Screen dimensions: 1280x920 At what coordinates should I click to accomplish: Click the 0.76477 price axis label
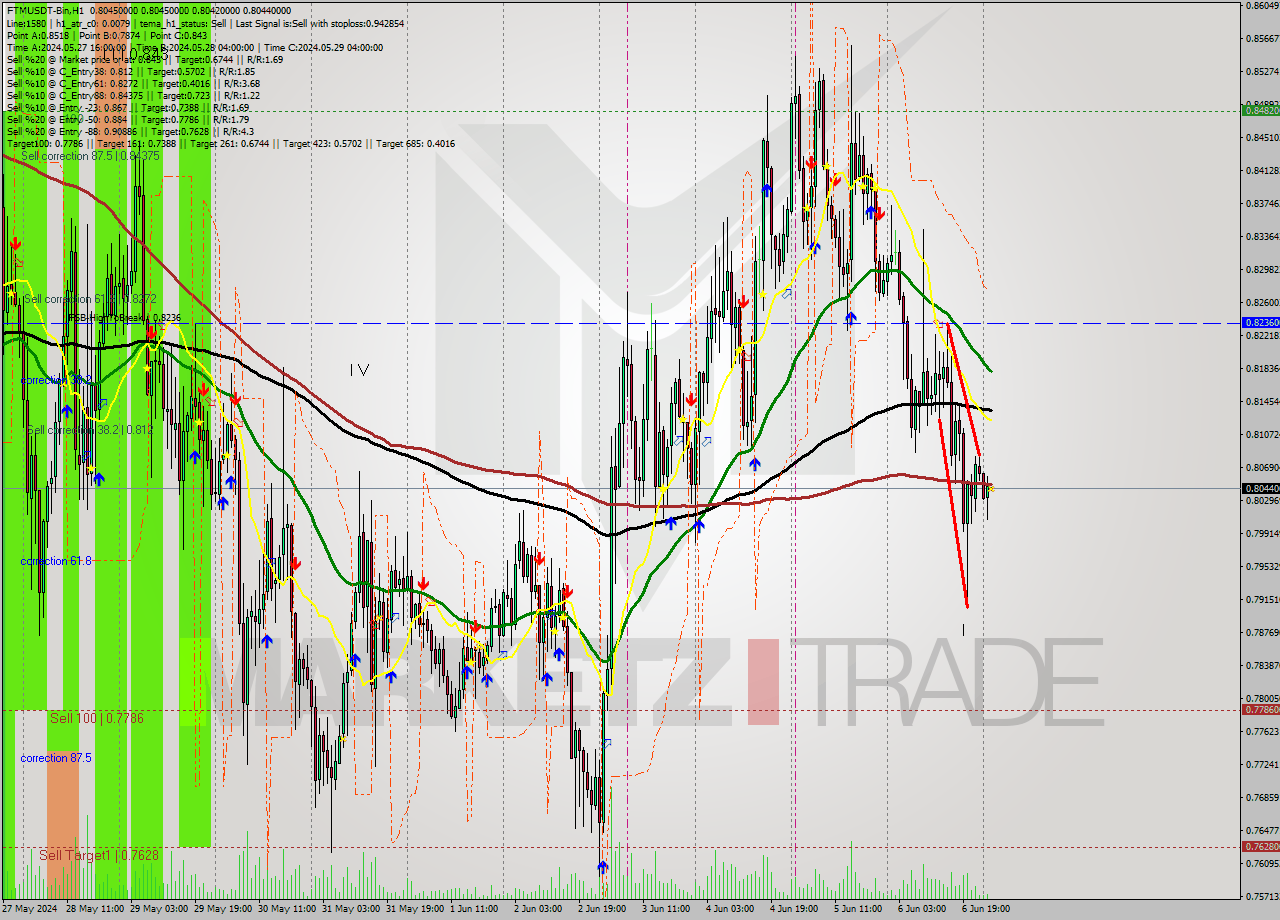(x=1262, y=830)
